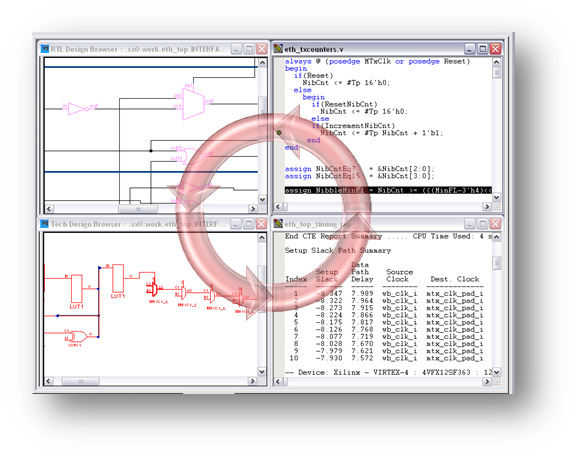
Task: Select the left LUT1 block in Tech schematic
Action: pos(77,289)
